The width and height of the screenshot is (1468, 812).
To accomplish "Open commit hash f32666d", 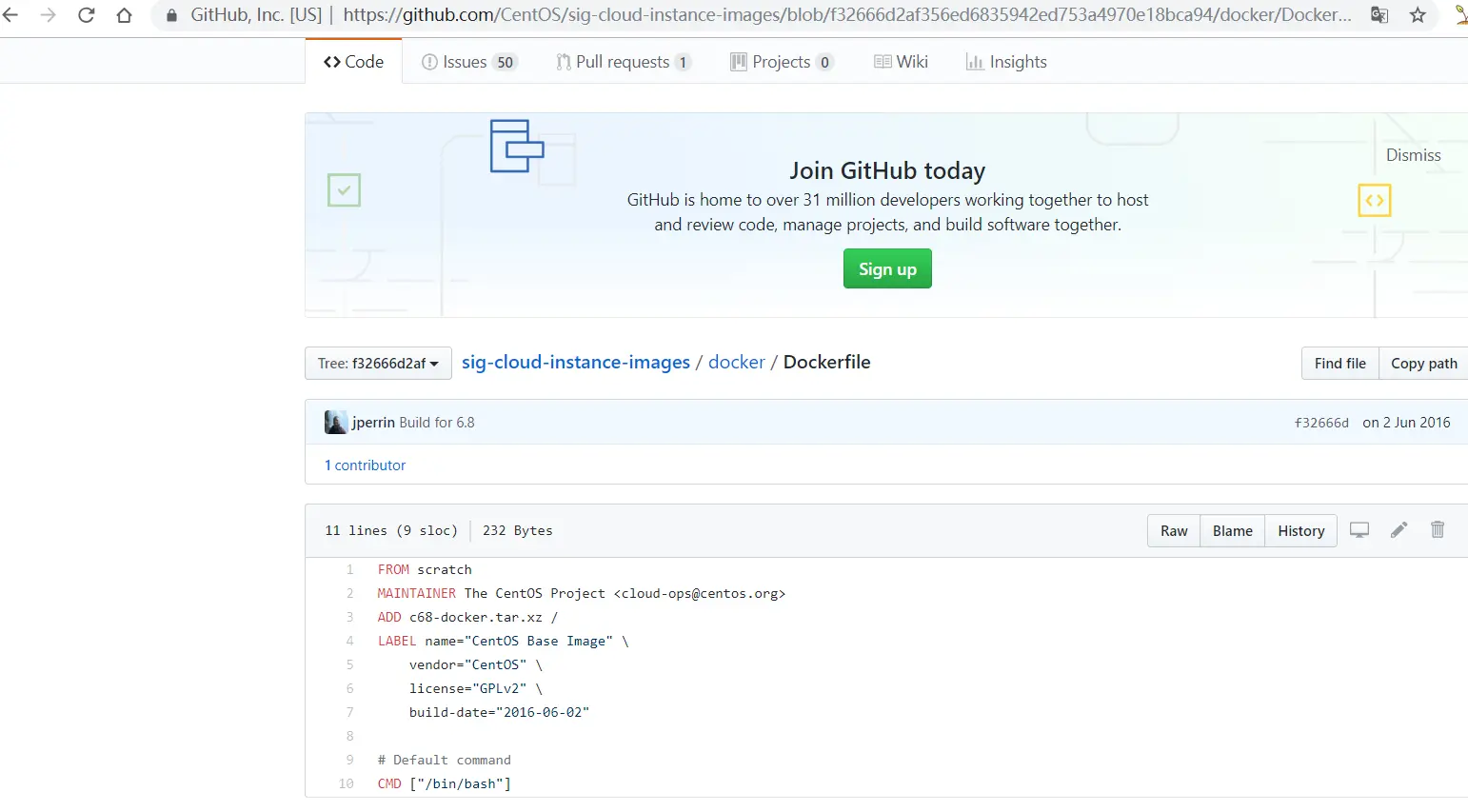I will pos(1321,423).
